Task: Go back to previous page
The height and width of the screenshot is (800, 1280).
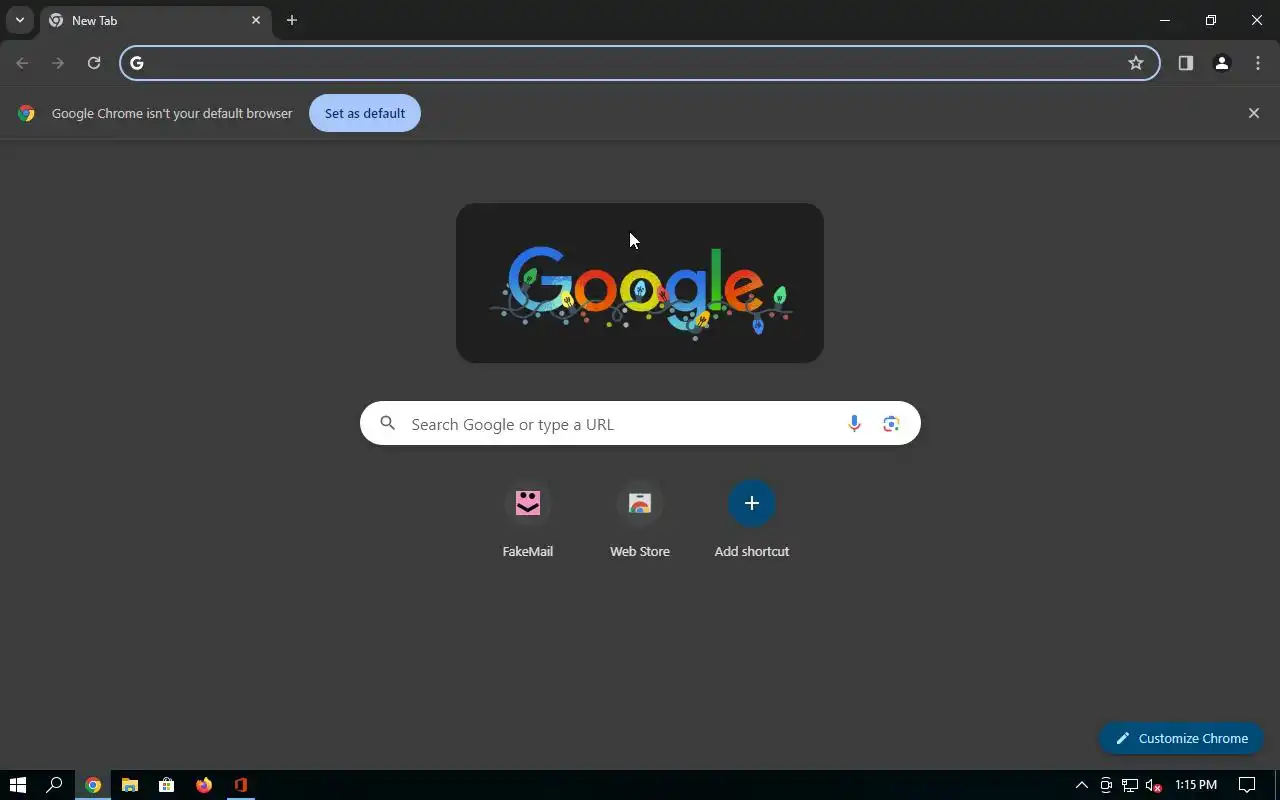Action: [x=22, y=63]
